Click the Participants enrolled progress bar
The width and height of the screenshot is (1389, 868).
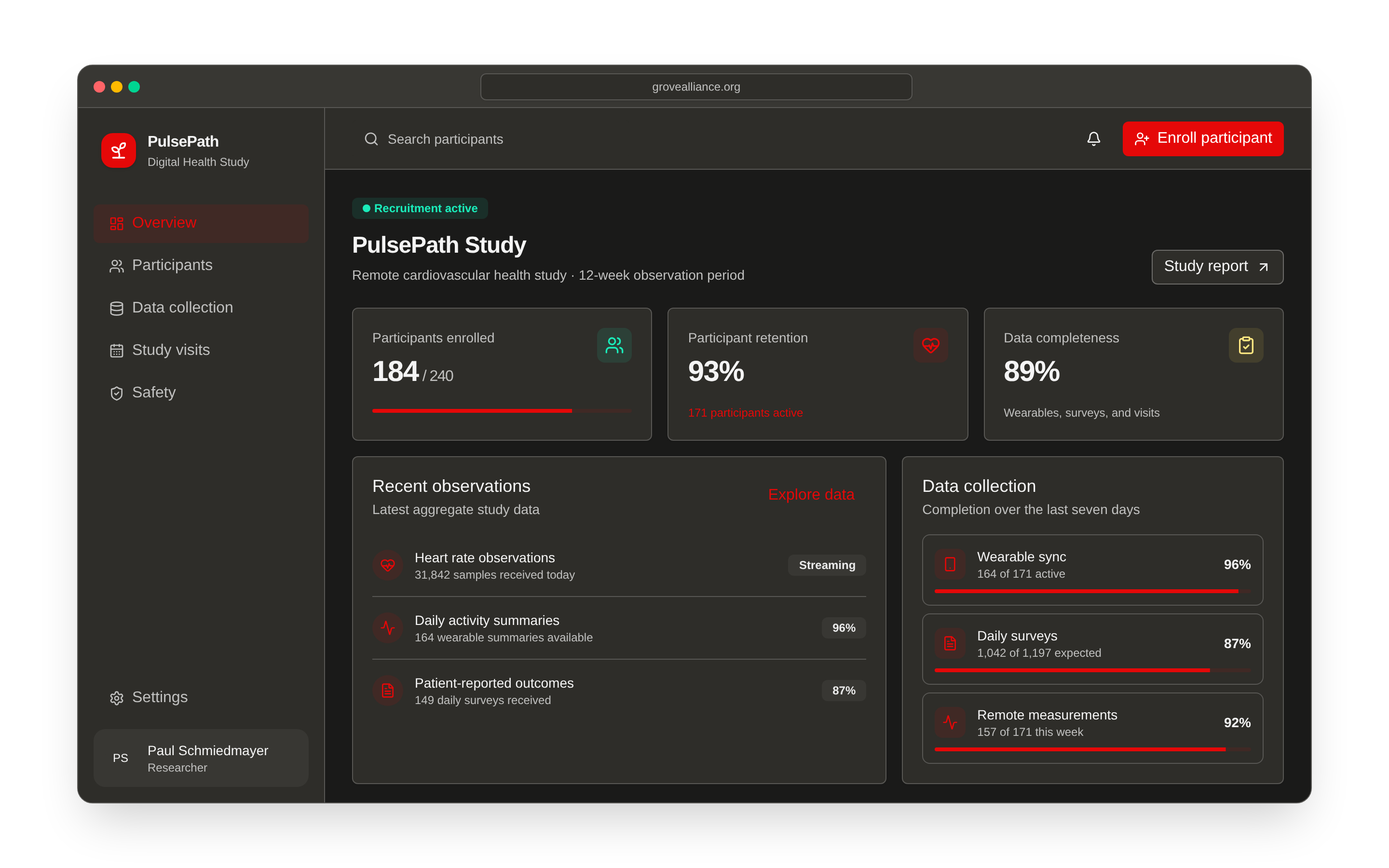502,411
